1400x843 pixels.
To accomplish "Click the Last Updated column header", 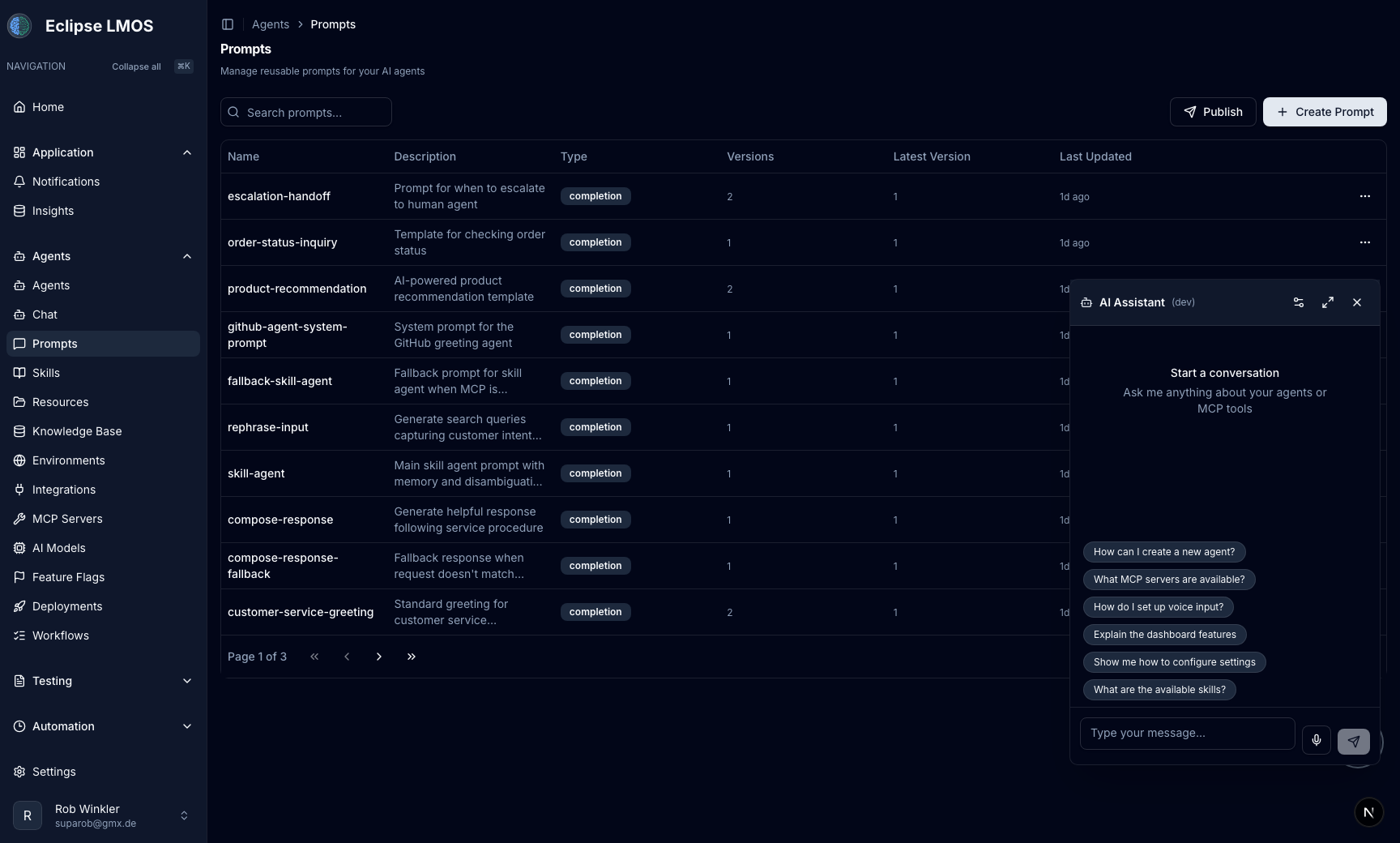I will coord(1095,156).
